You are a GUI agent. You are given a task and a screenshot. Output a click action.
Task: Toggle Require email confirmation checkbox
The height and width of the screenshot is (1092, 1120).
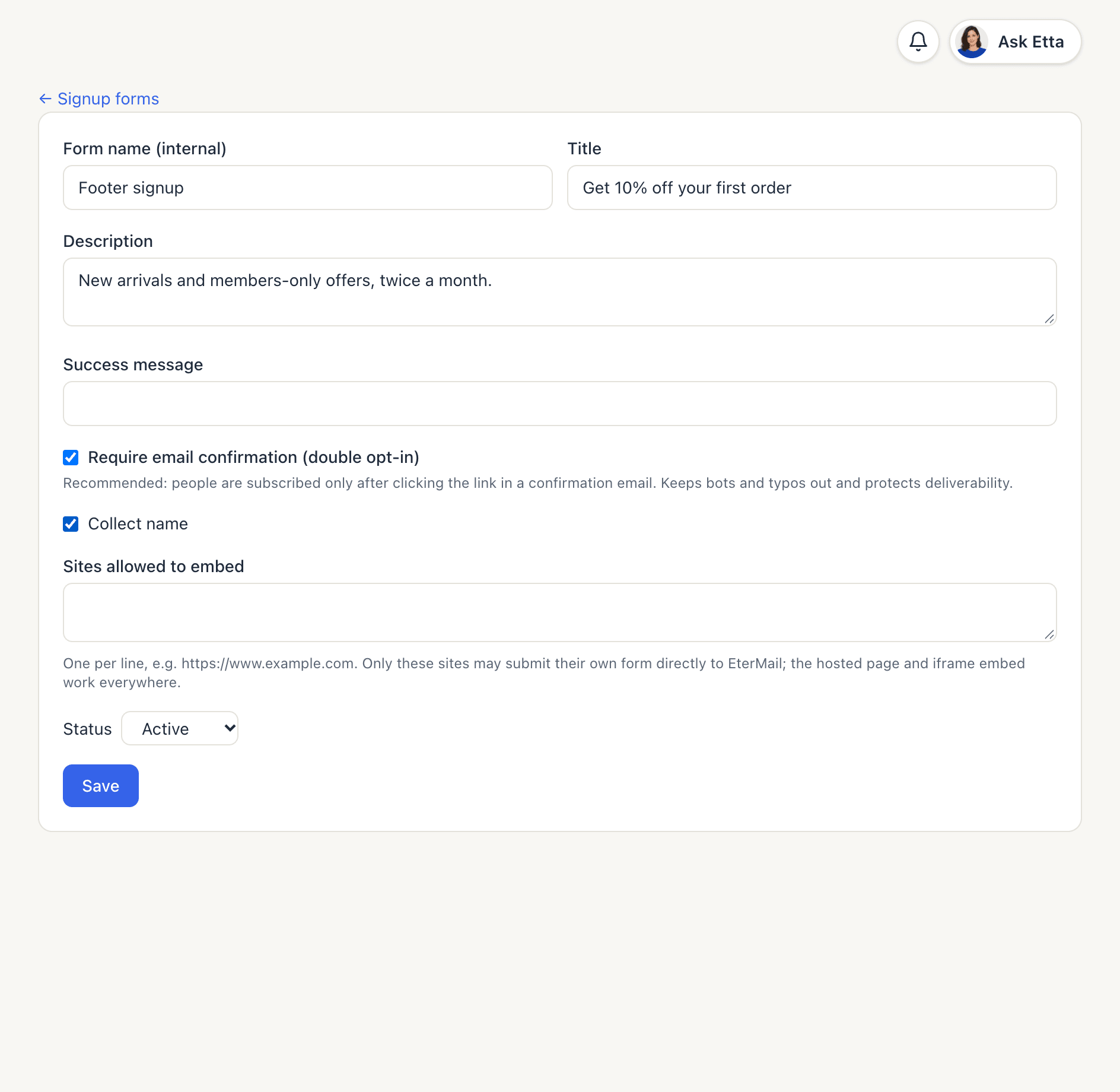[71, 457]
